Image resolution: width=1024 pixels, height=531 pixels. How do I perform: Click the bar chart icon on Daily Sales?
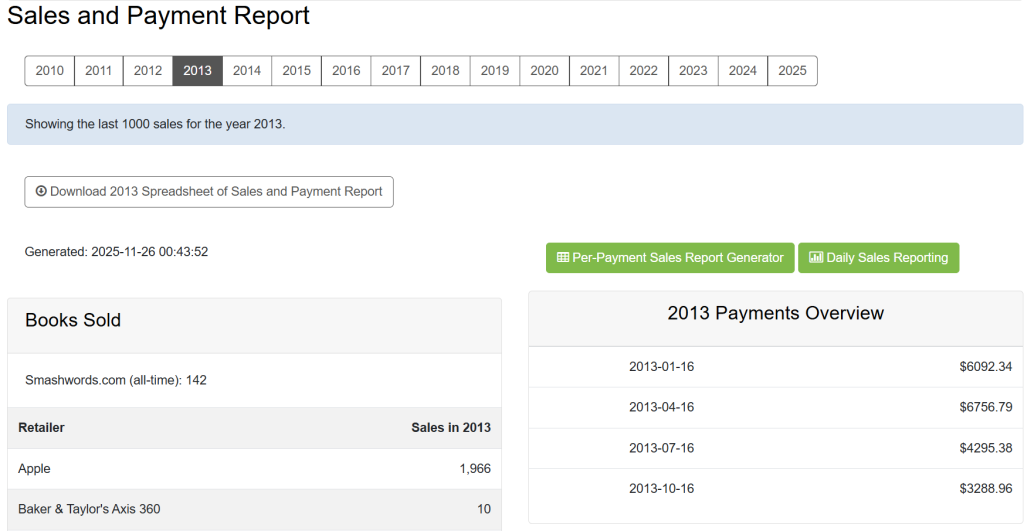(816, 258)
